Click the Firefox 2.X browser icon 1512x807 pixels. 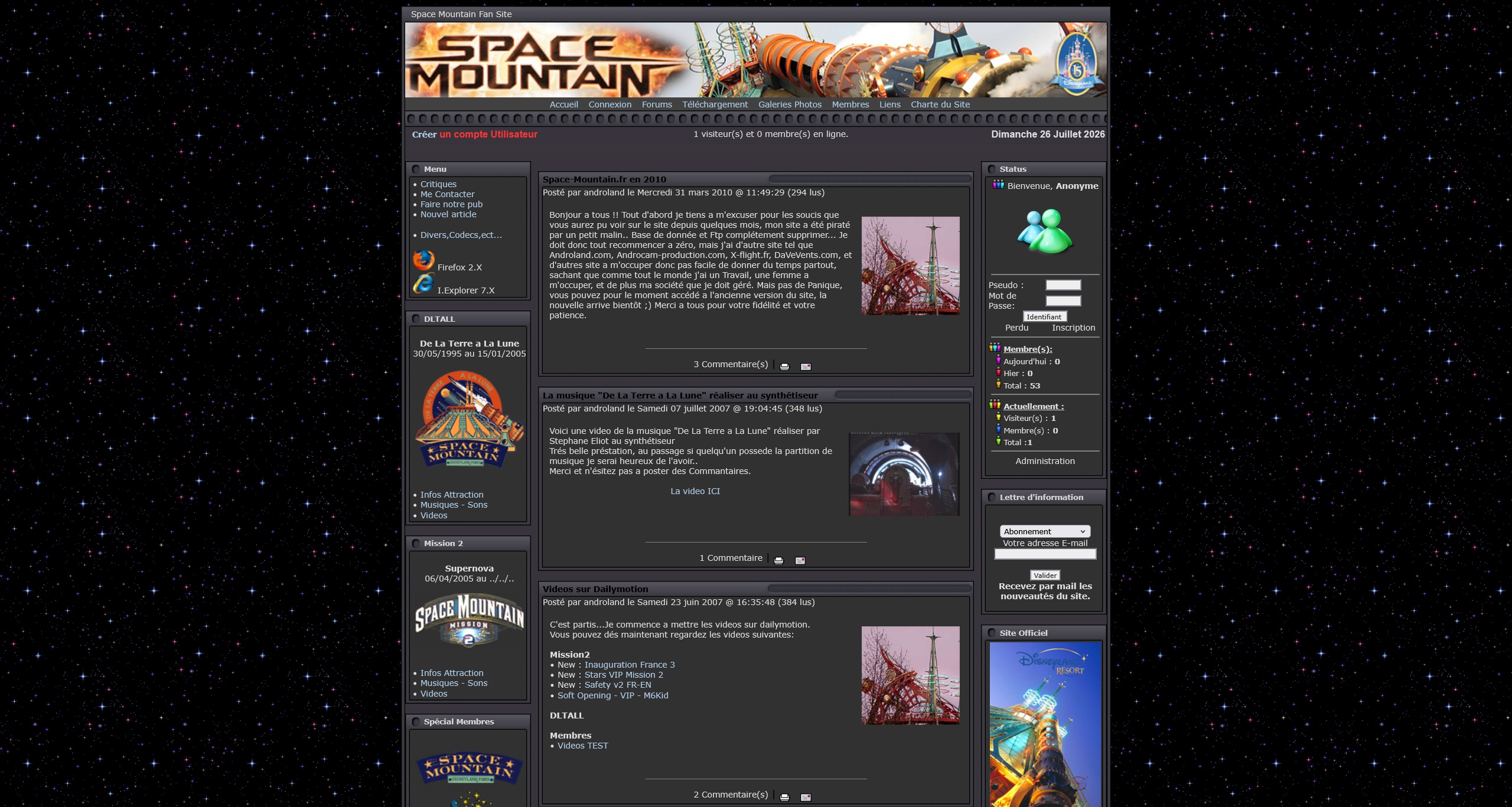pos(423,260)
